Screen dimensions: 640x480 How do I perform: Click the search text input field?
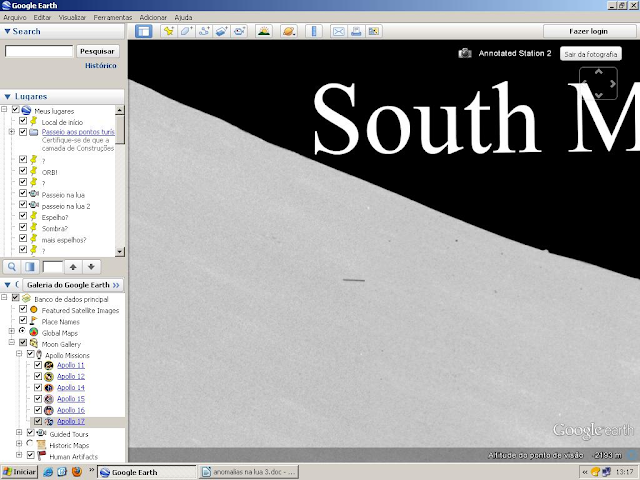click(x=39, y=51)
